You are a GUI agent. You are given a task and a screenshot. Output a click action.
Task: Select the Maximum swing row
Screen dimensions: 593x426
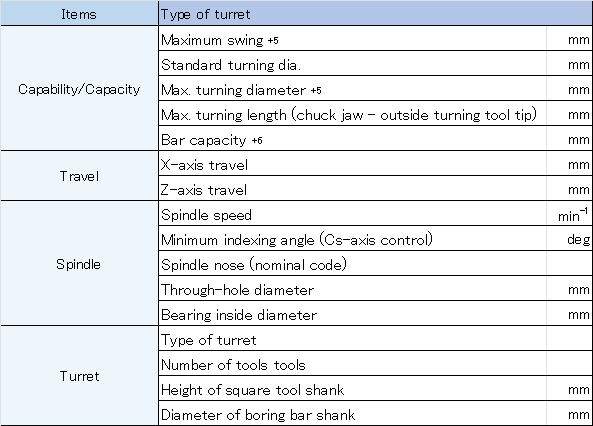point(375,39)
